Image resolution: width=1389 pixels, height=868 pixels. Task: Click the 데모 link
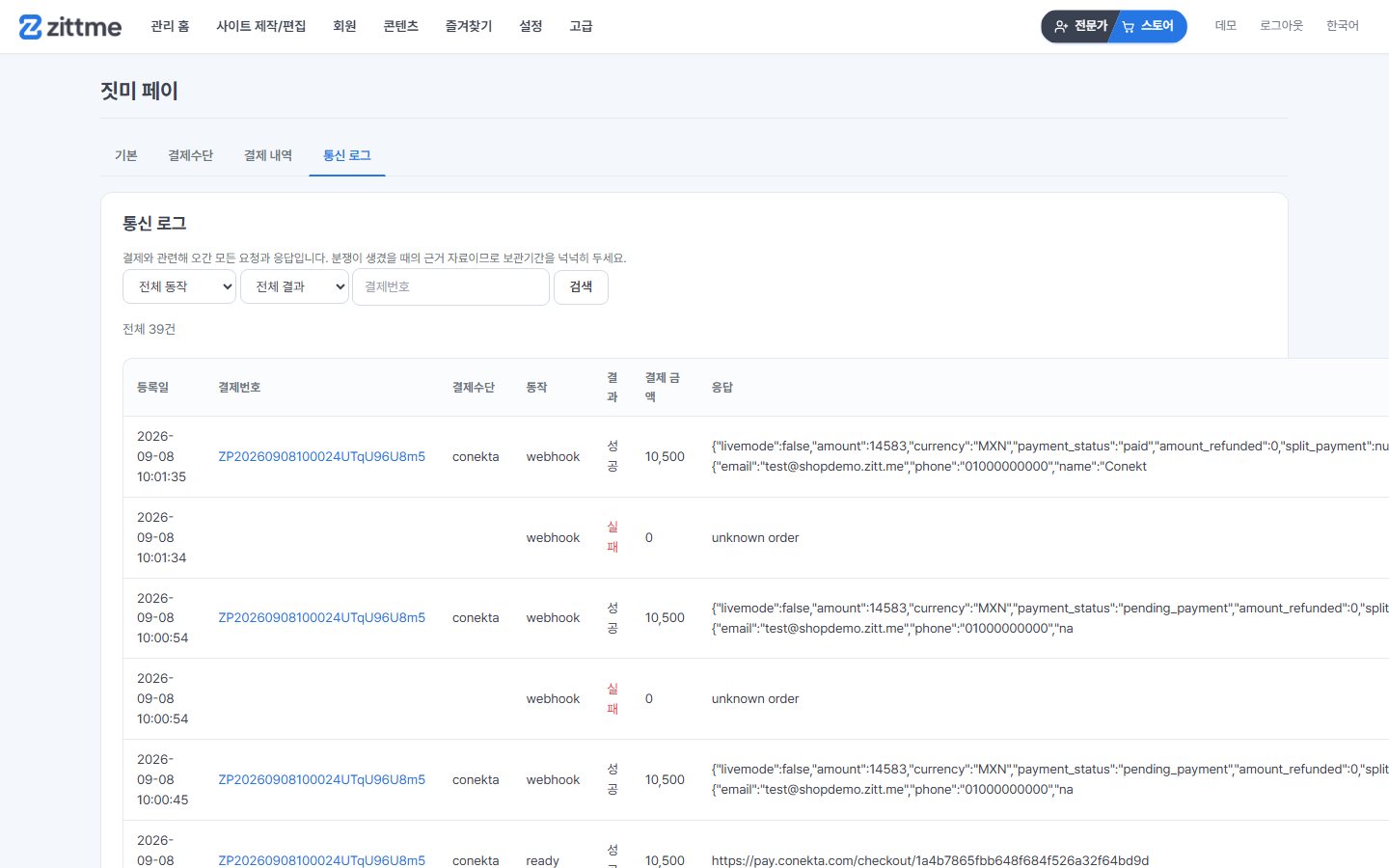click(x=1225, y=26)
